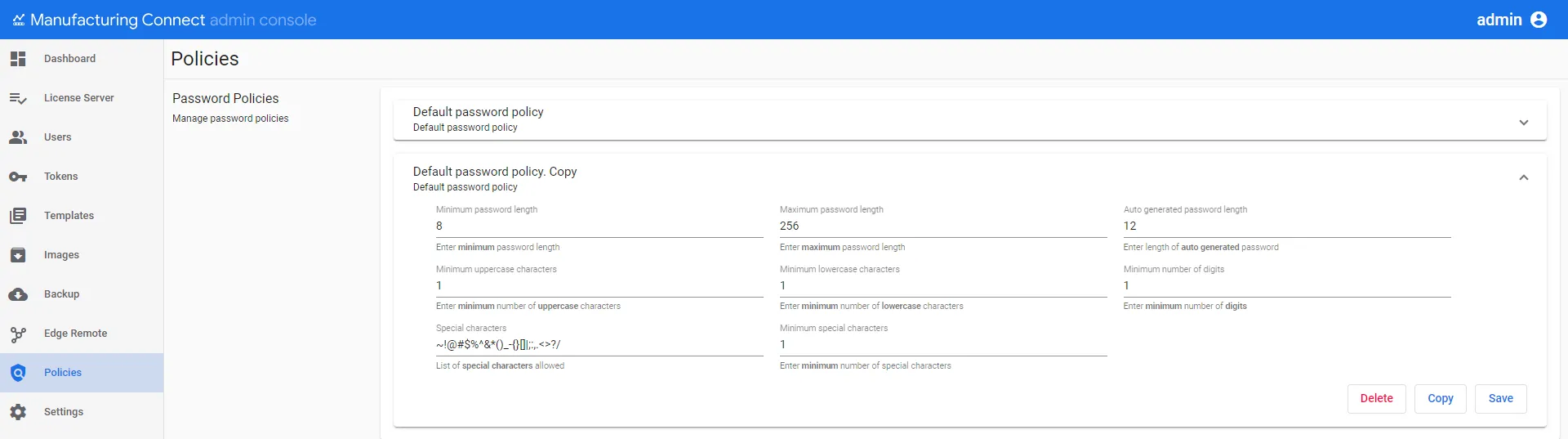The height and width of the screenshot is (439, 1568).
Task: Click the Images archive icon
Action: (x=18, y=255)
